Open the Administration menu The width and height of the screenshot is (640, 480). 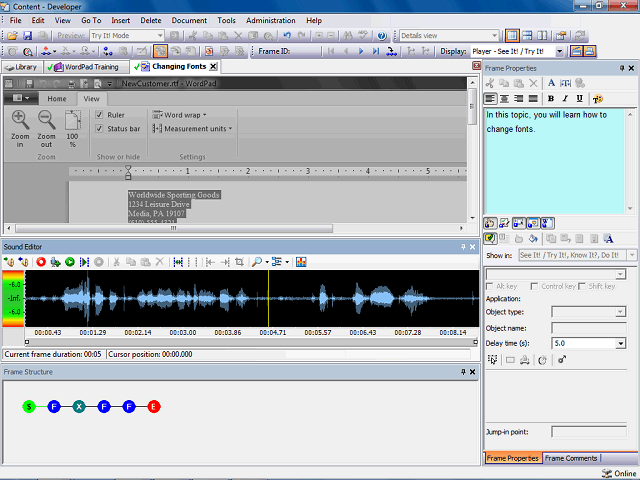[x=270, y=20]
